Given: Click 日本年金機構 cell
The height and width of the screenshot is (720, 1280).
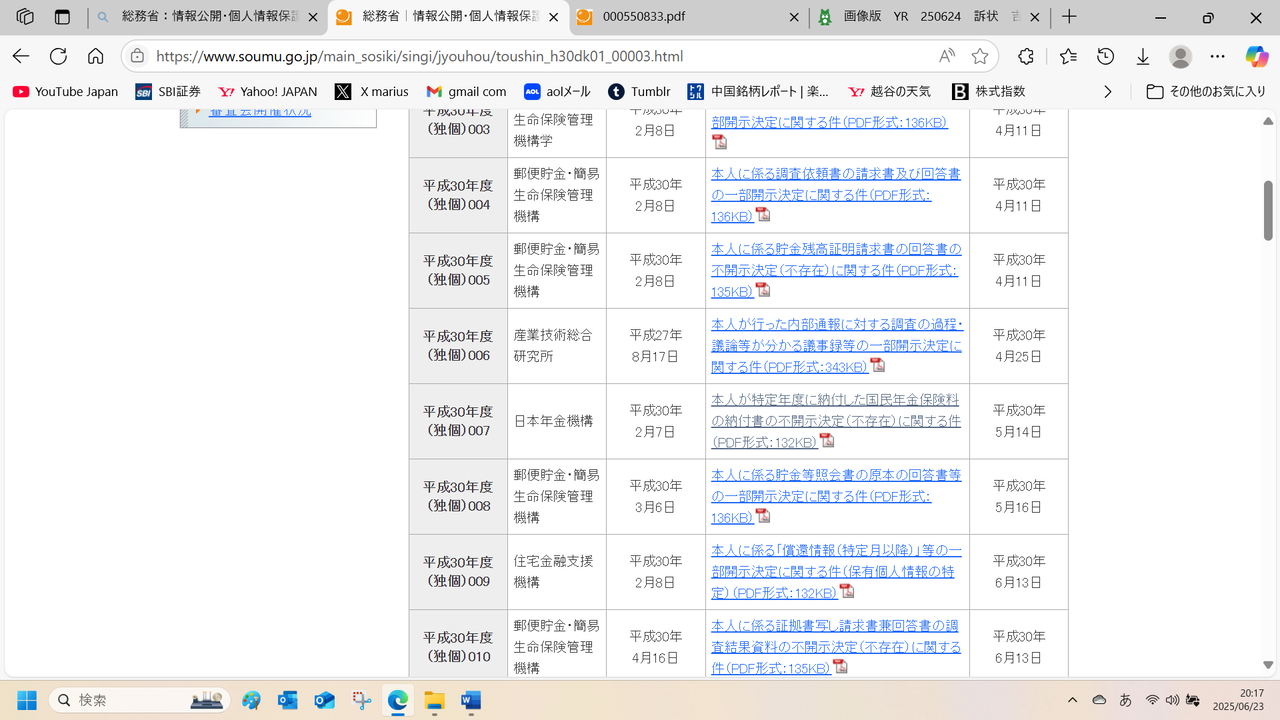Looking at the screenshot, I should (x=557, y=421).
